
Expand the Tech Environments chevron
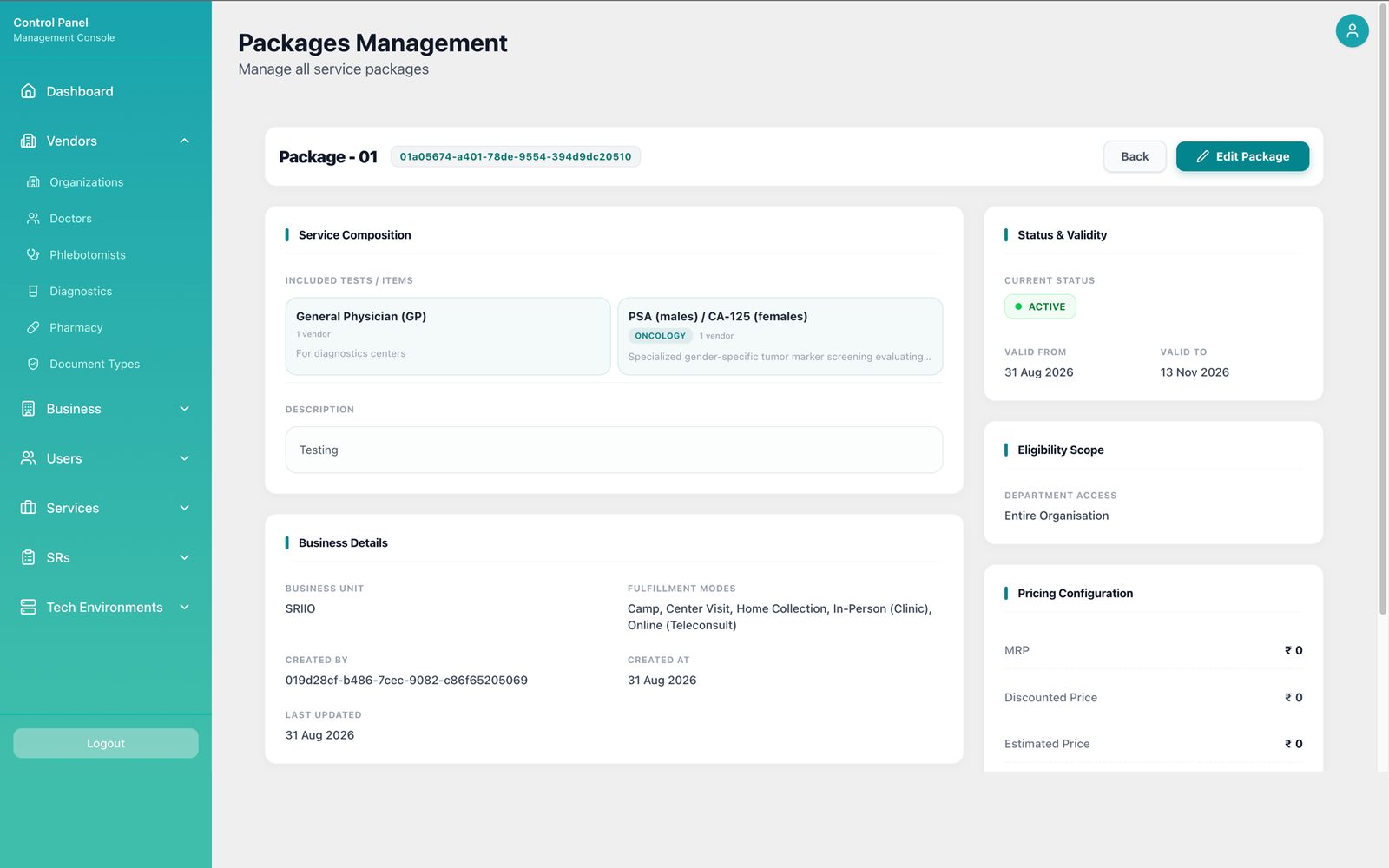pyautogui.click(x=184, y=607)
